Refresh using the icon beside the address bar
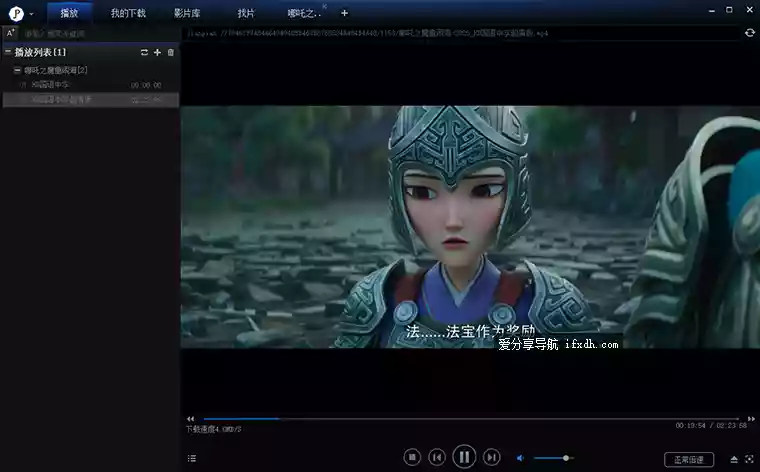This screenshot has width=760, height=472. tap(750, 32)
